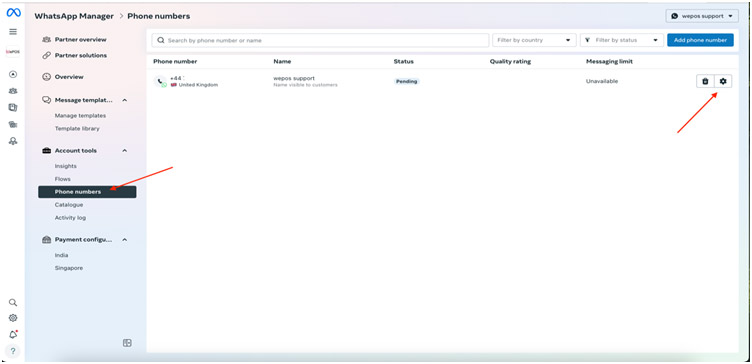The width and height of the screenshot is (752, 364).
Task: Click magnifier icon in phone search box
Action: point(161,40)
